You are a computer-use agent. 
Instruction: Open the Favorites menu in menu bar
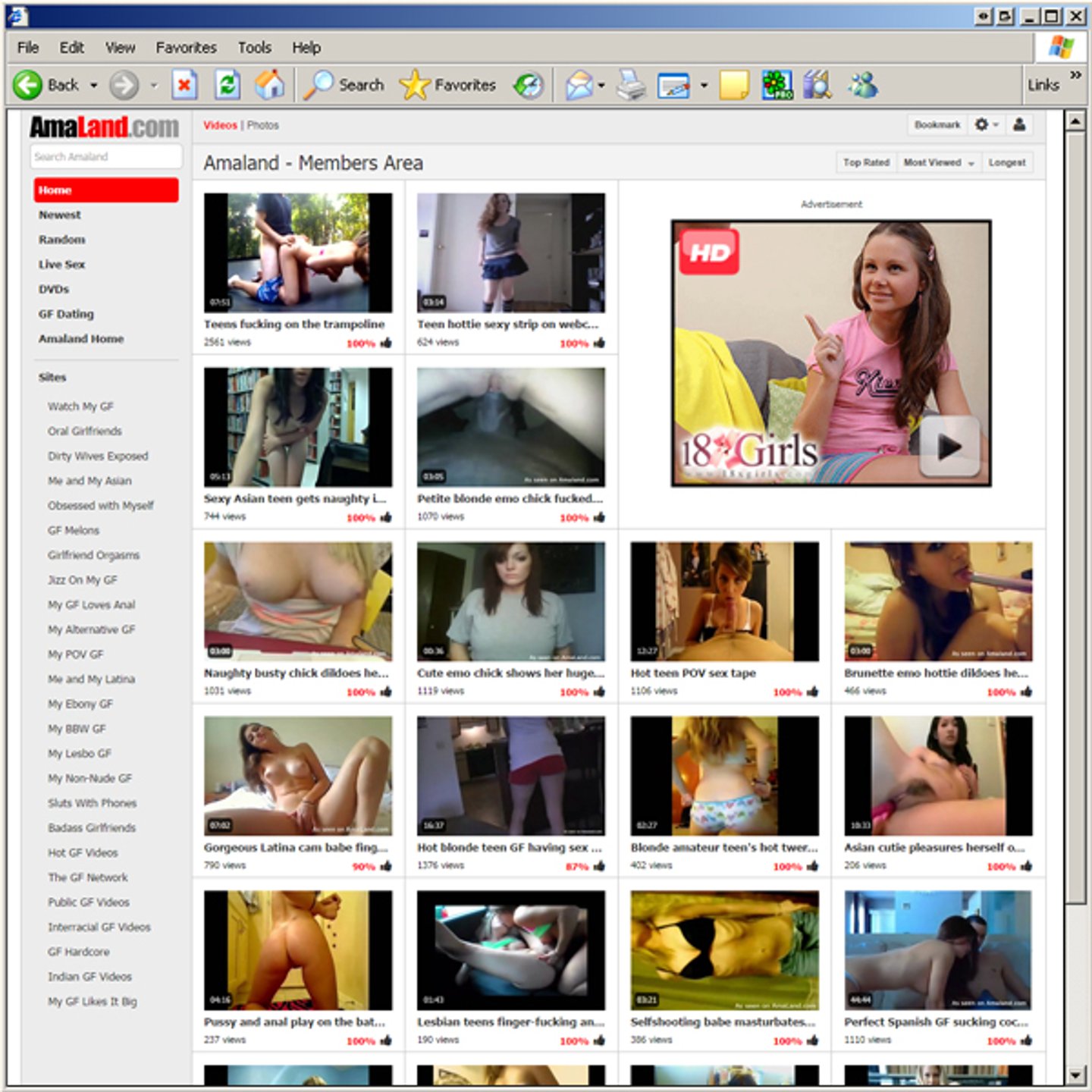pyautogui.click(x=186, y=48)
